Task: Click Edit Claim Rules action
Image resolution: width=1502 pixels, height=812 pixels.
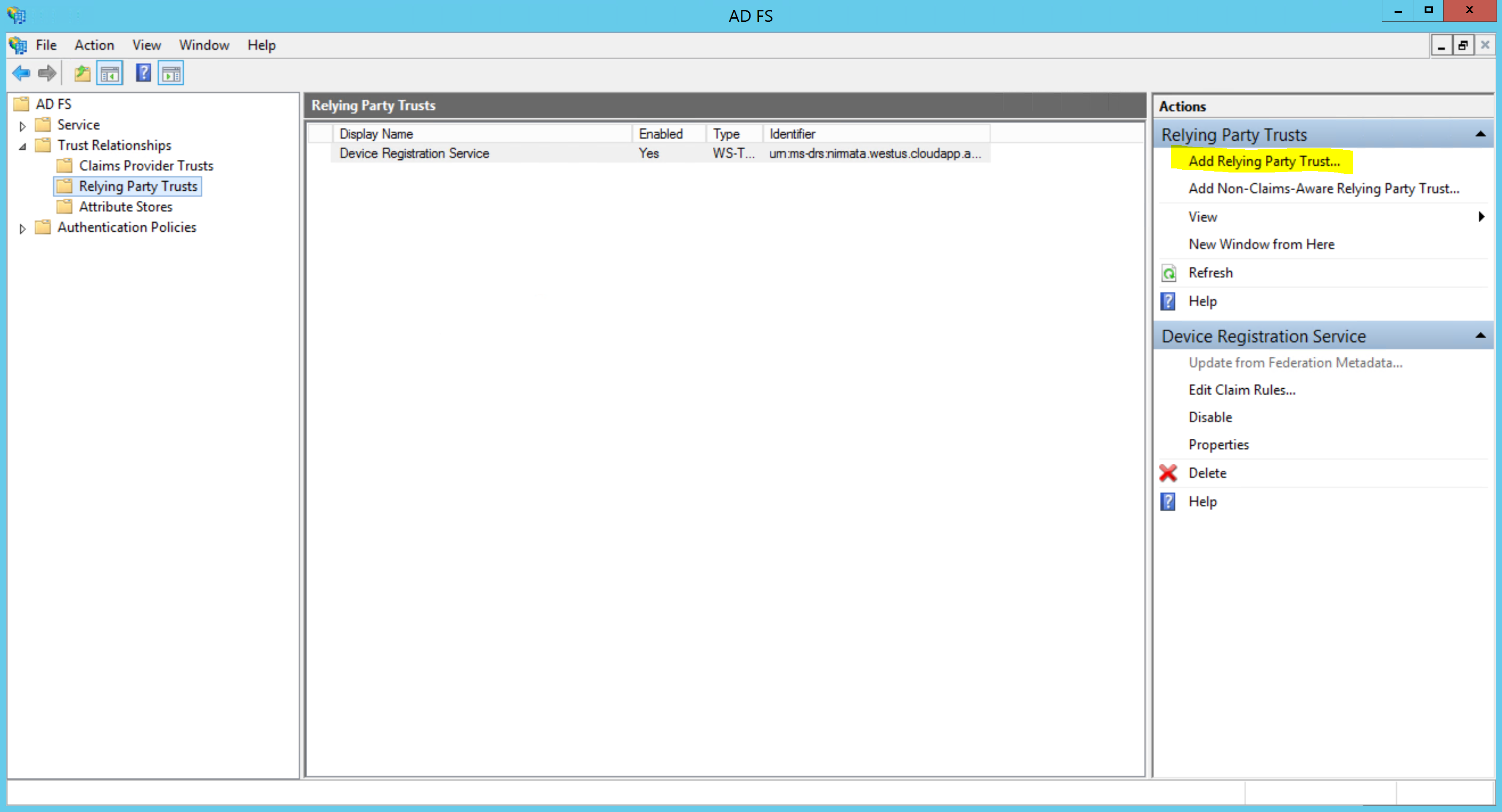Action: 1242,390
